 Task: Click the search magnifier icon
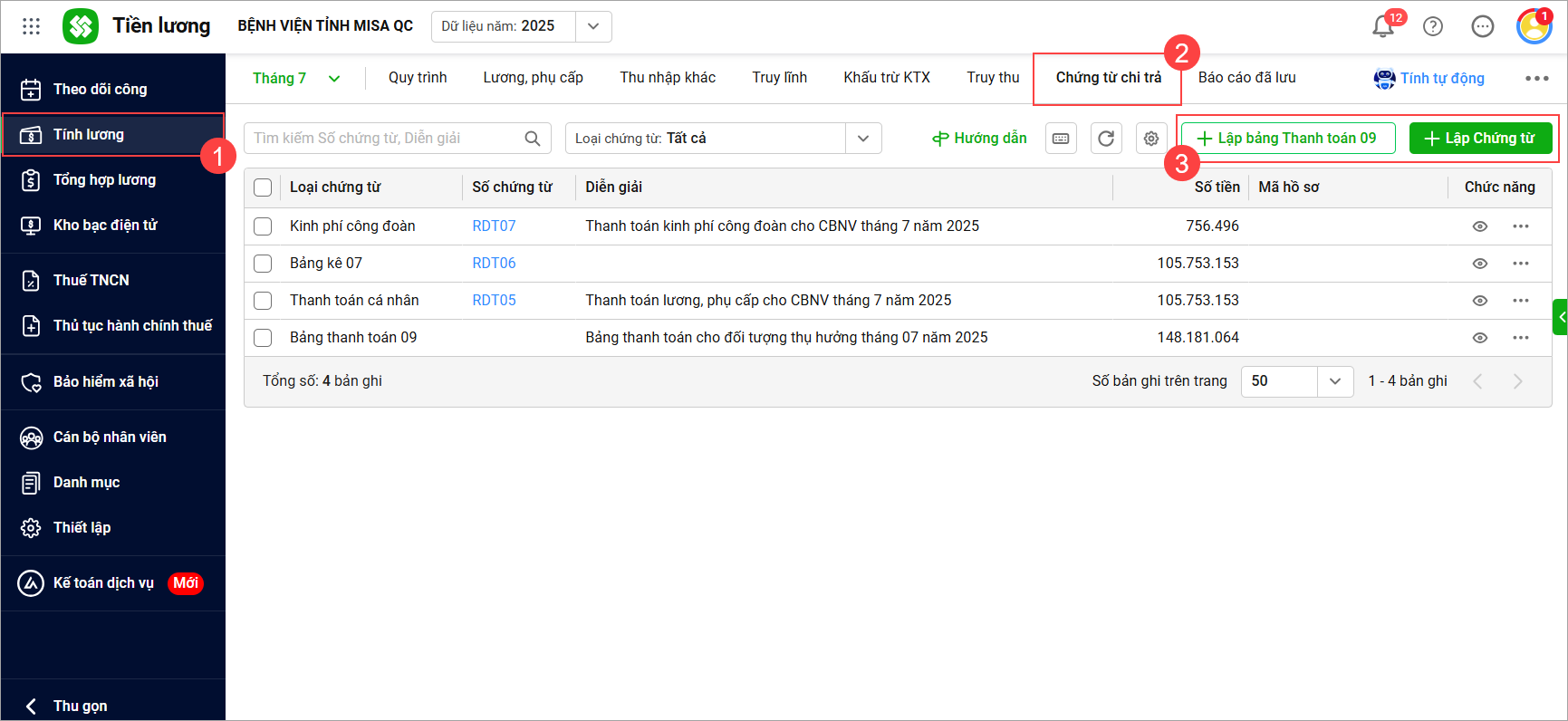point(533,139)
